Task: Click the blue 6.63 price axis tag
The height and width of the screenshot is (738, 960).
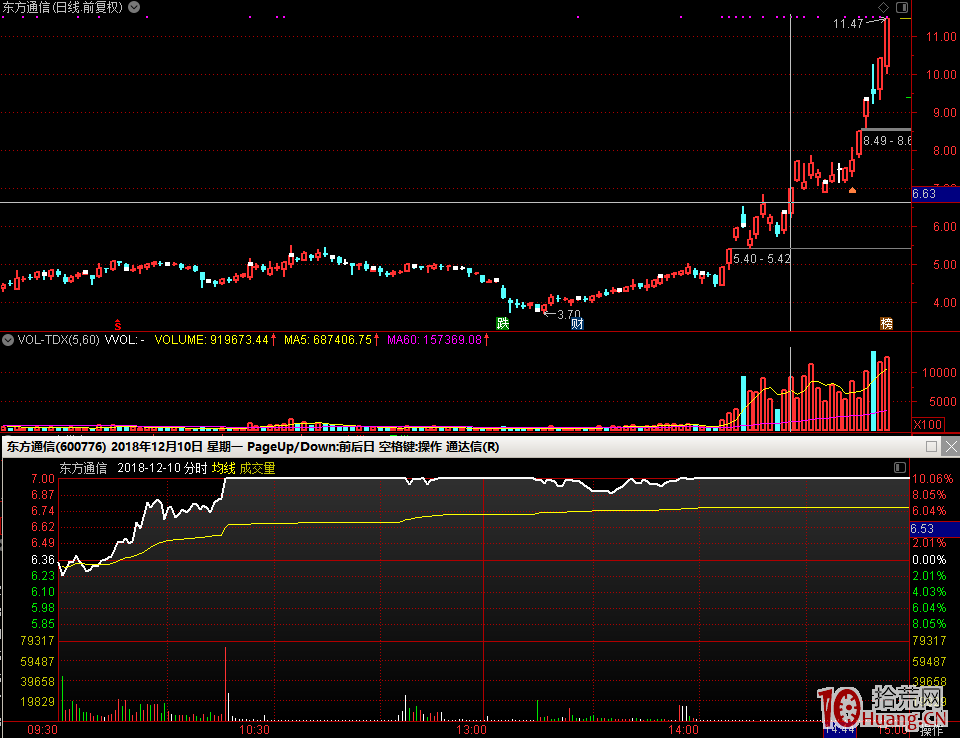Action: [936, 194]
